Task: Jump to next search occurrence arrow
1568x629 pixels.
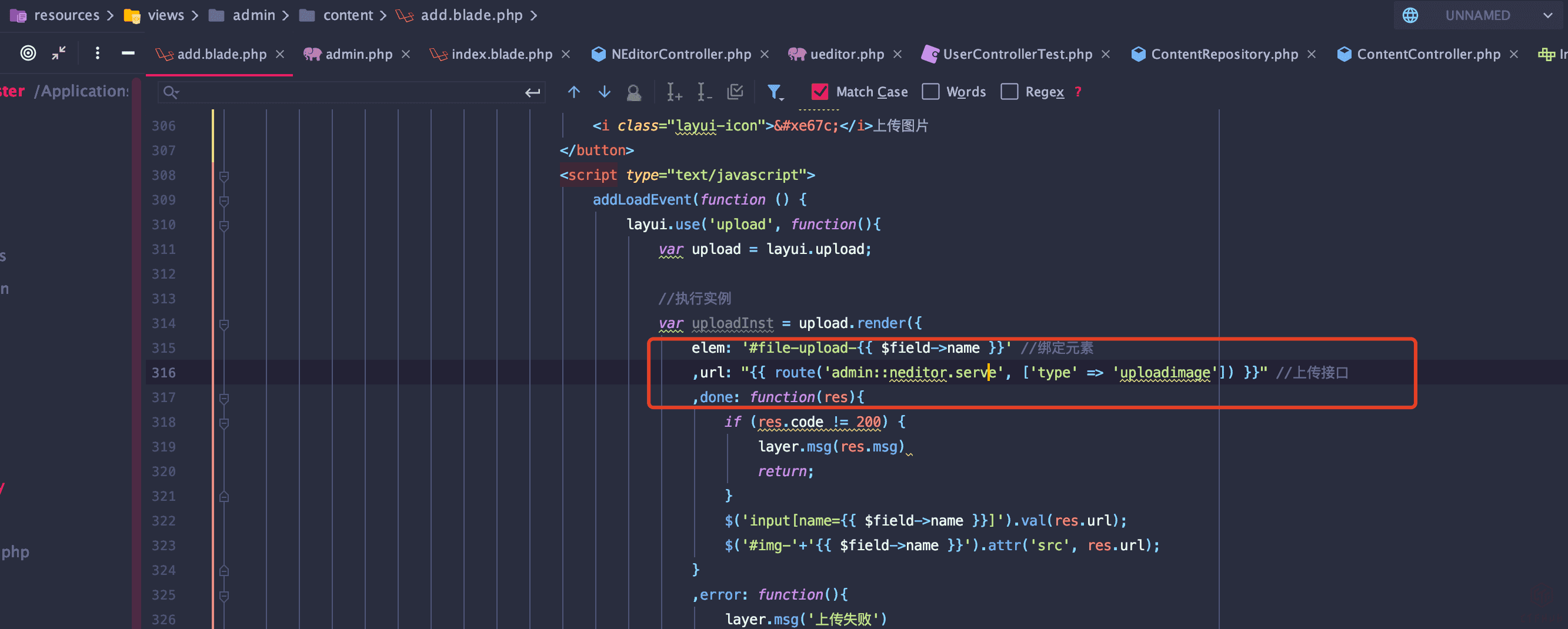Action: [604, 92]
